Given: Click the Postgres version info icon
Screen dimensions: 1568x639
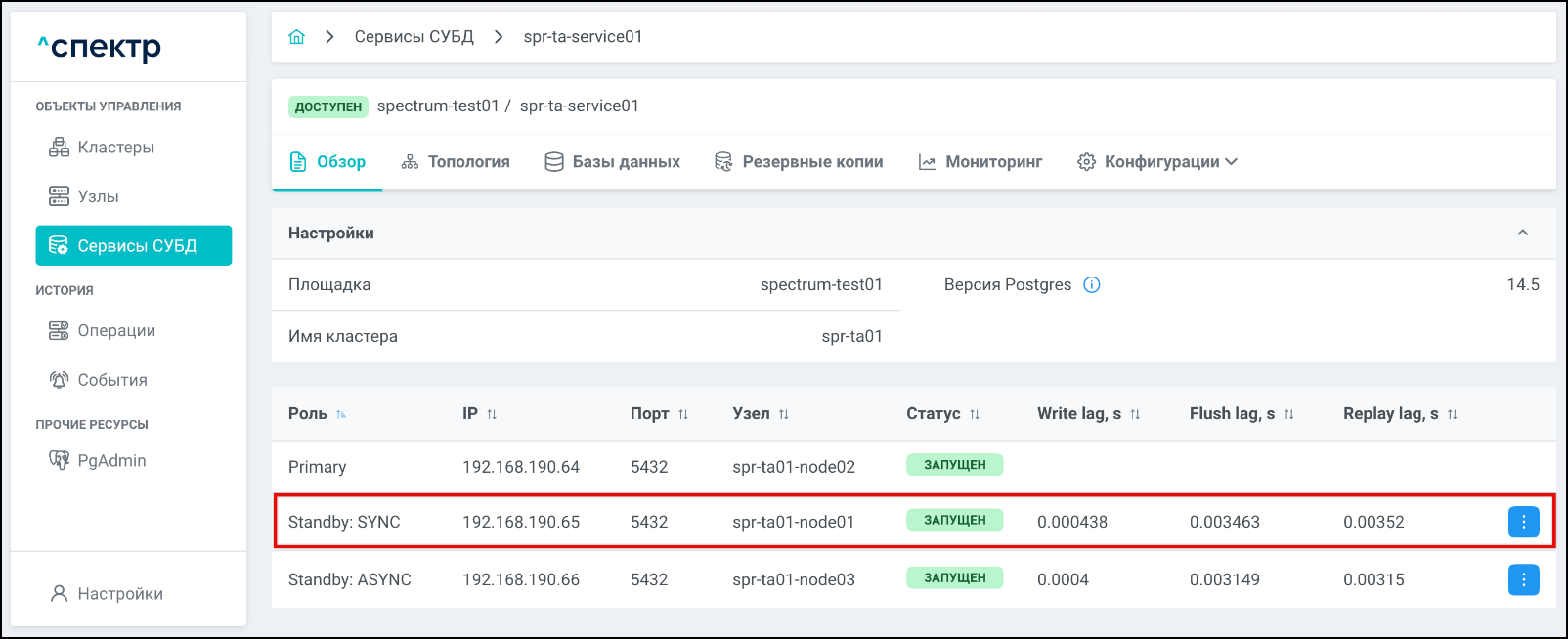Looking at the screenshot, I should pyautogui.click(x=1092, y=285).
